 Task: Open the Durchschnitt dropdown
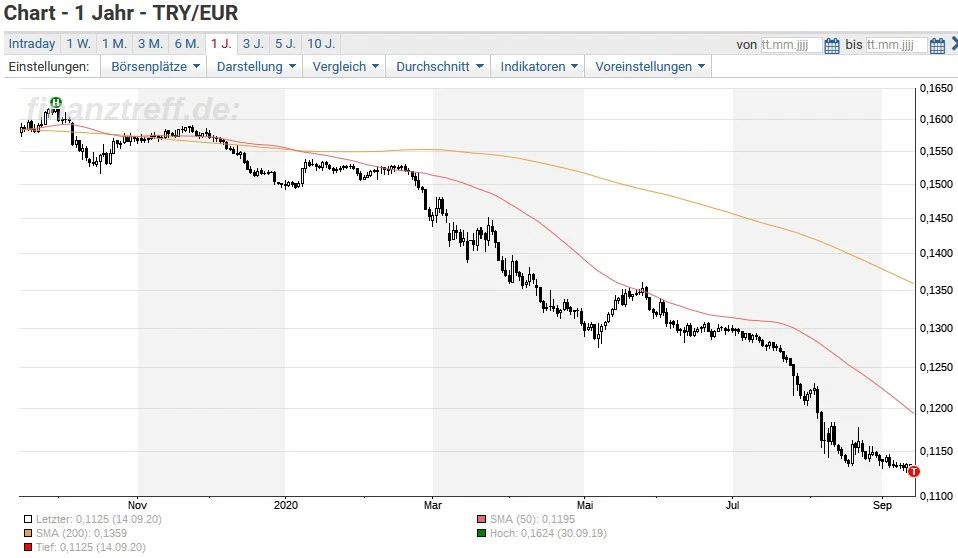439,67
